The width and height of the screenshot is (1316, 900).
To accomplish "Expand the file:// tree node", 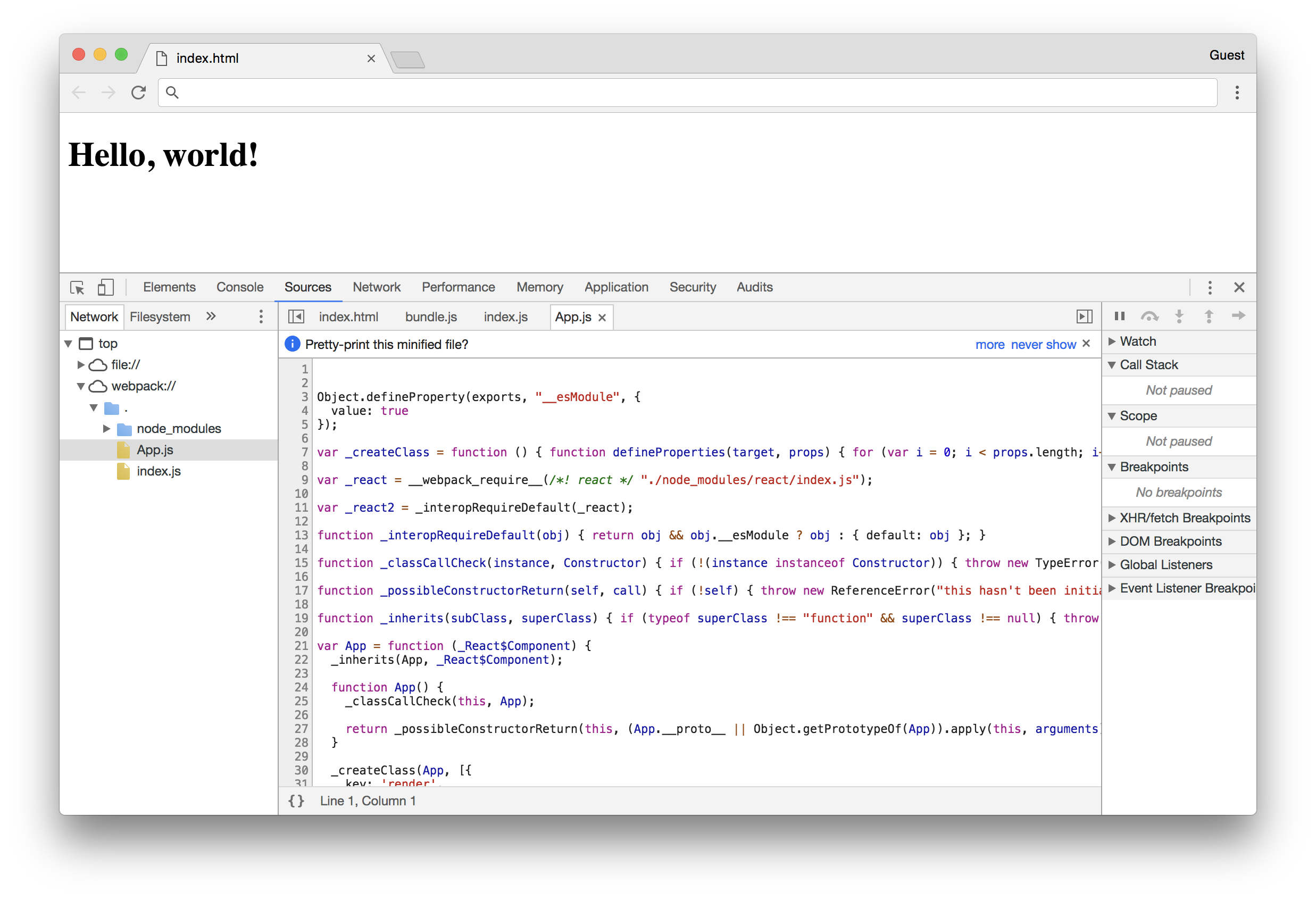I will tap(80, 365).
